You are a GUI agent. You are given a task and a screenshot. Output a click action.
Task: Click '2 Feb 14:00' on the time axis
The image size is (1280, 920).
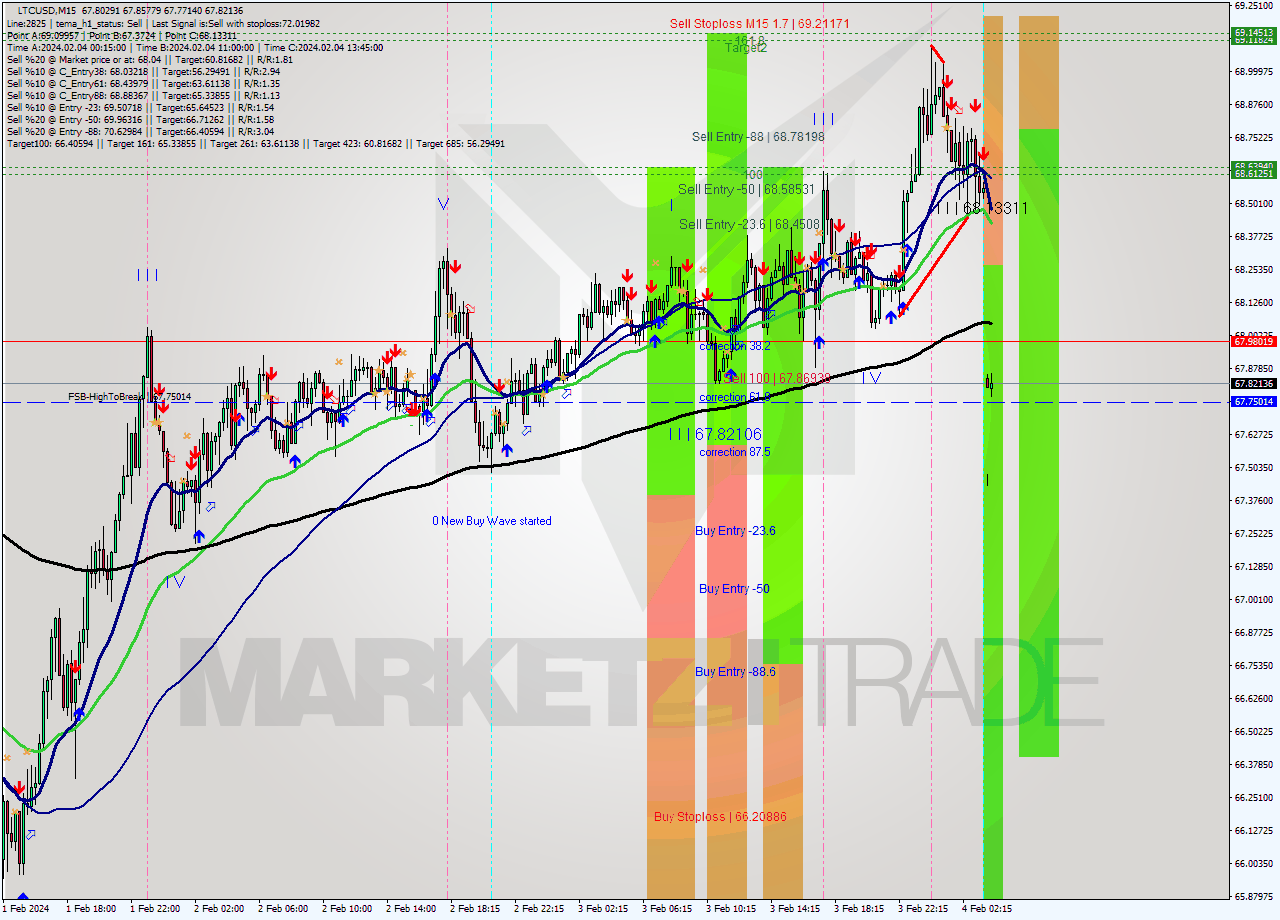tap(411, 909)
